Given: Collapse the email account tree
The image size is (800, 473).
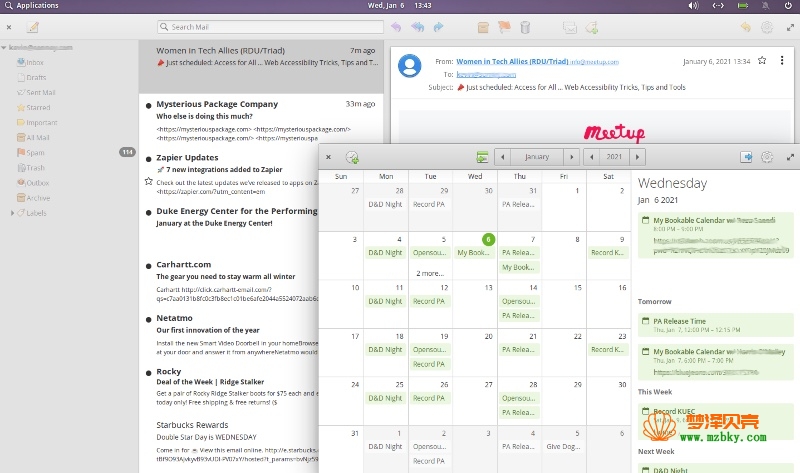Looking at the screenshot, I should tap(4, 47).
